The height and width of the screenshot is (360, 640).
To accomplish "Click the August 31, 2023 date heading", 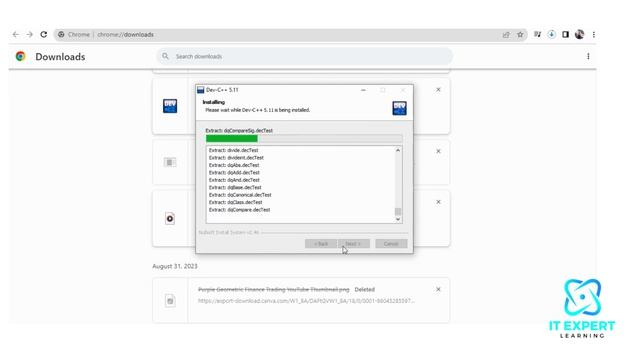I will (x=175, y=266).
